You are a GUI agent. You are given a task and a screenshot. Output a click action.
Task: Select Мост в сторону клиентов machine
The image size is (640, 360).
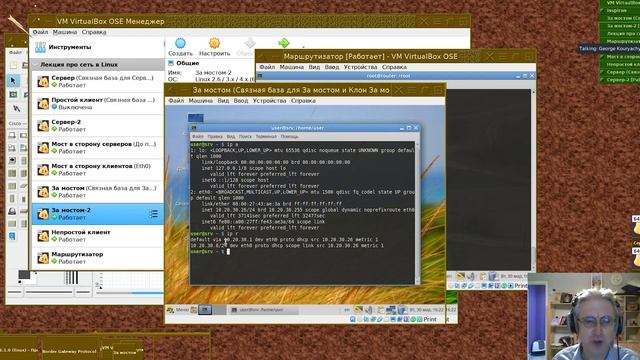pos(98,169)
